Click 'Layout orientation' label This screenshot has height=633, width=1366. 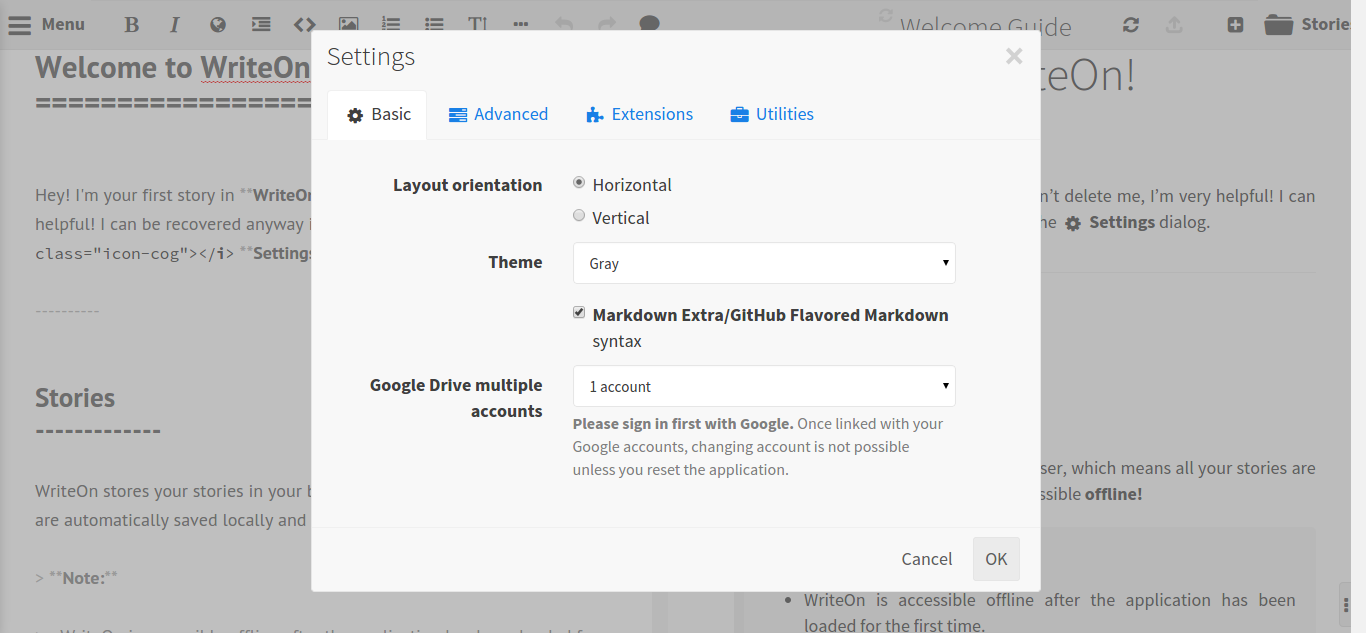(467, 185)
